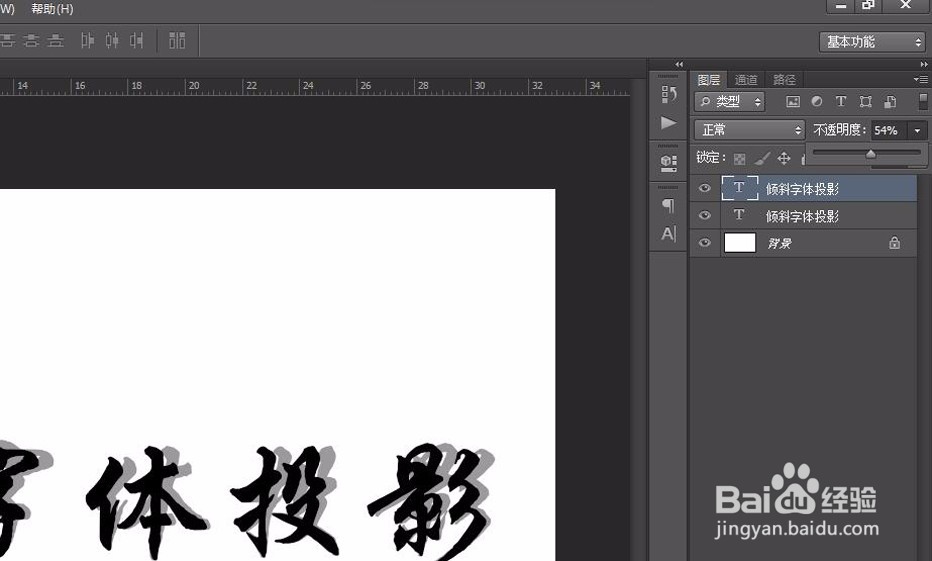
Task: Open the History panel icon
Action: coord(669,93)
